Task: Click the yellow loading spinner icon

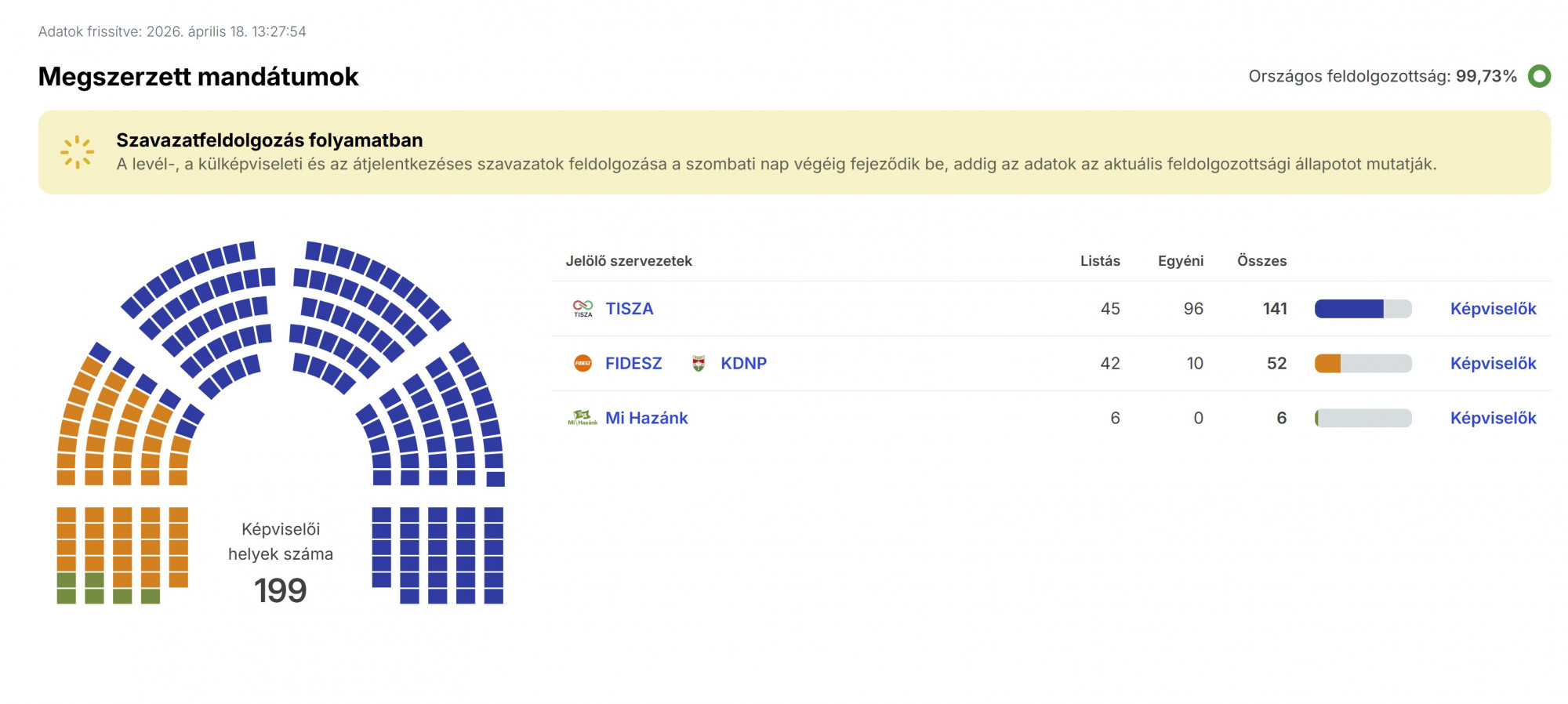Action: [77, 152]
